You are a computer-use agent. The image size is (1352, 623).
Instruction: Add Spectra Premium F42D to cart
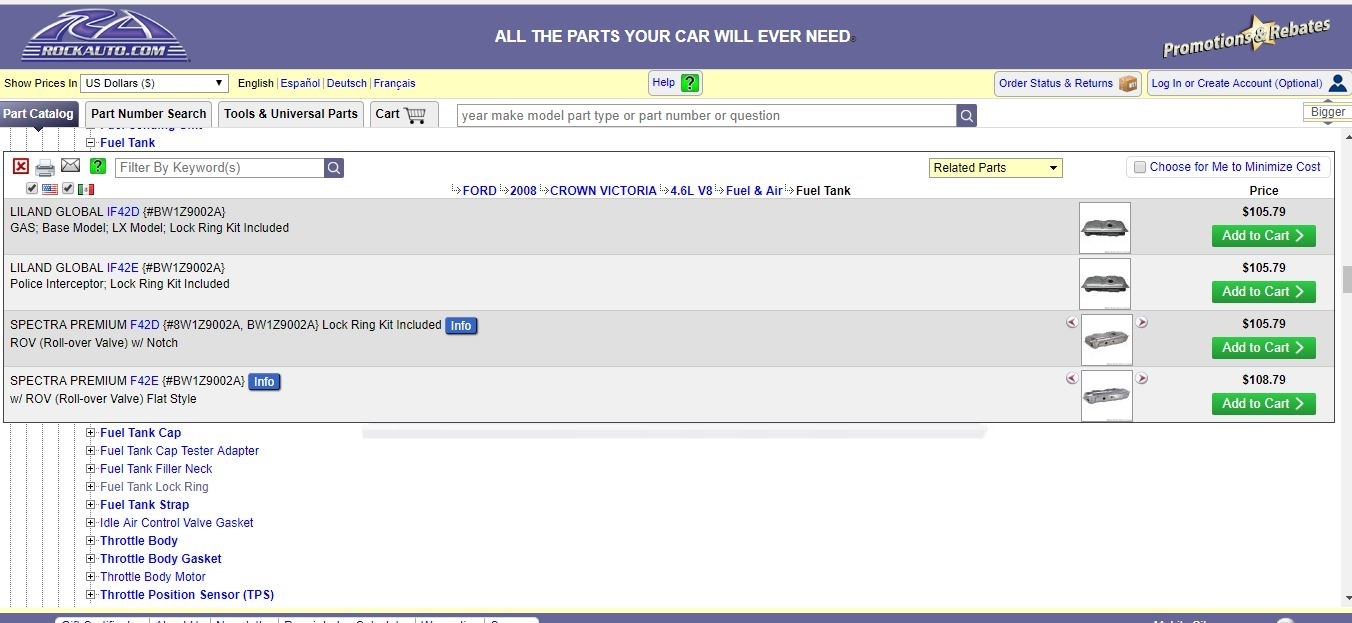[1263, 348]
